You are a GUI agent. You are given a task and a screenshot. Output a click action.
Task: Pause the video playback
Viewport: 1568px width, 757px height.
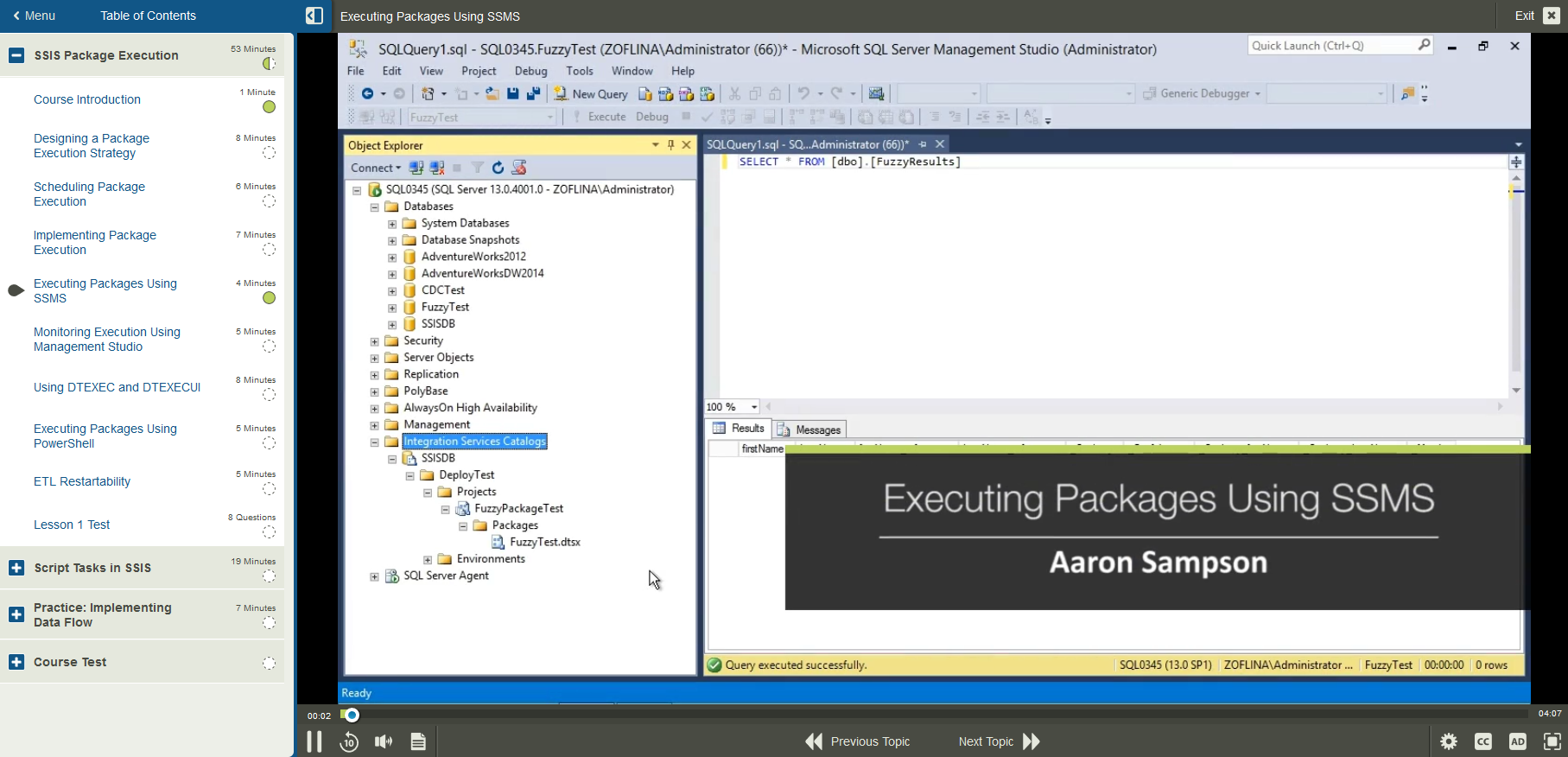[314, 741]
